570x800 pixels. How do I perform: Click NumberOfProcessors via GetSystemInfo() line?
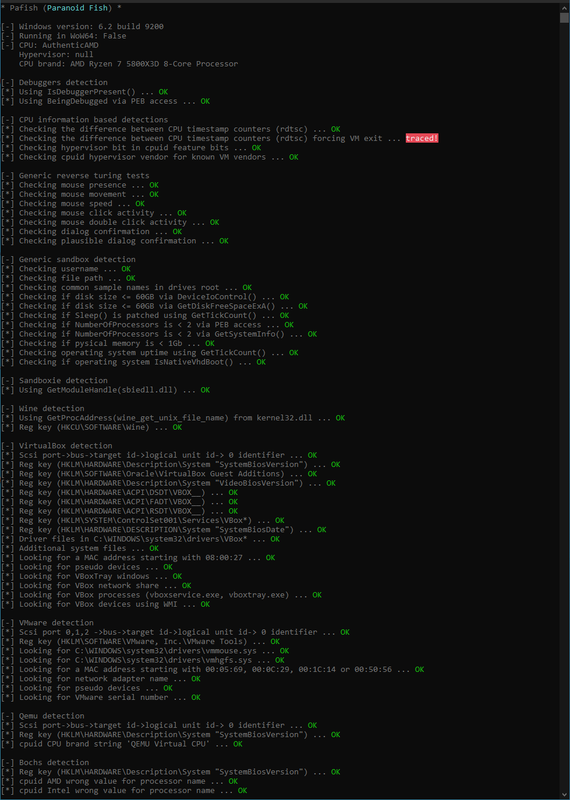coord(159,334)
